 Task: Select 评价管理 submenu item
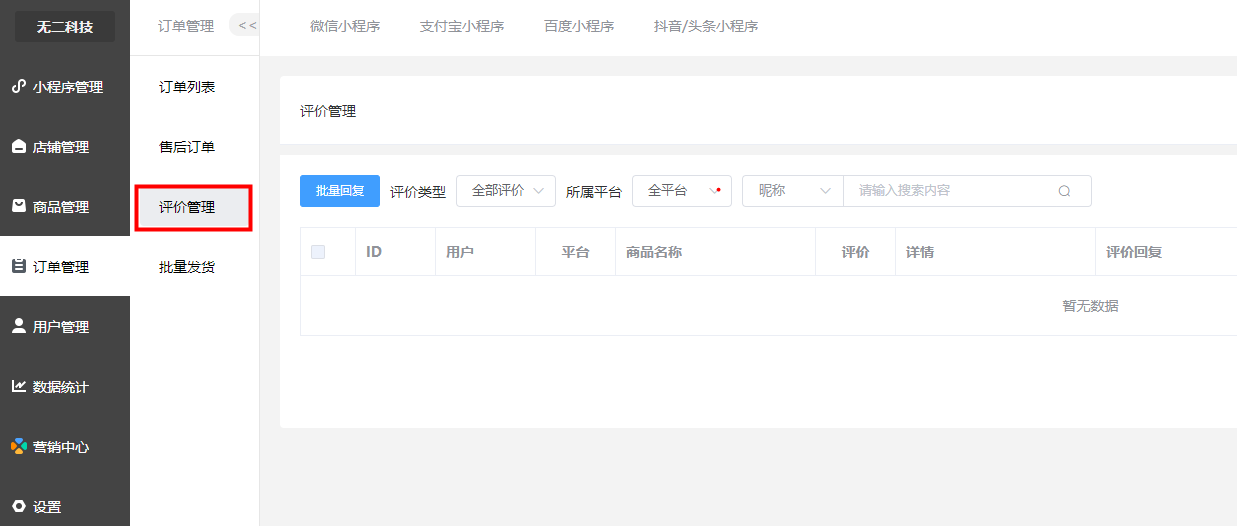click(x=192, y=208)
